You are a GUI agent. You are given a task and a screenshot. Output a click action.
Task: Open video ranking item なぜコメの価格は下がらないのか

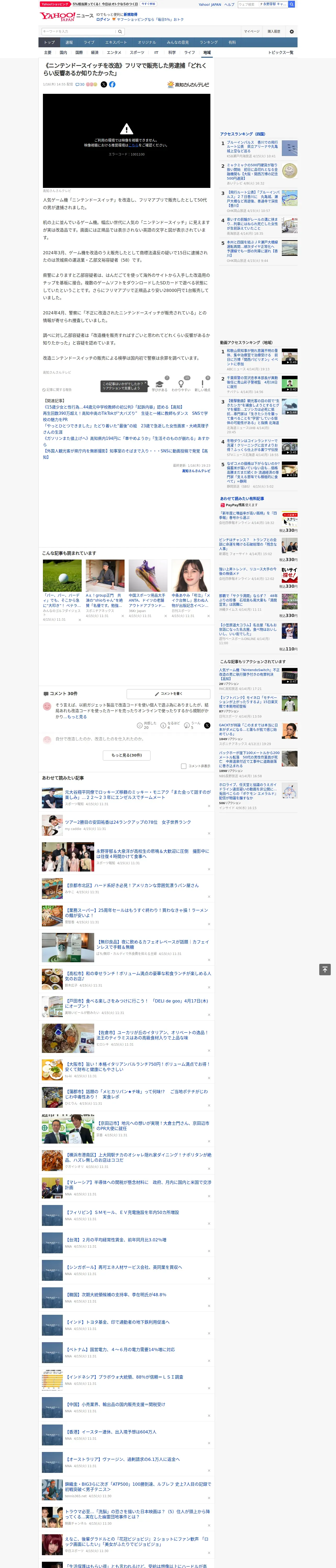coord(253,472)
